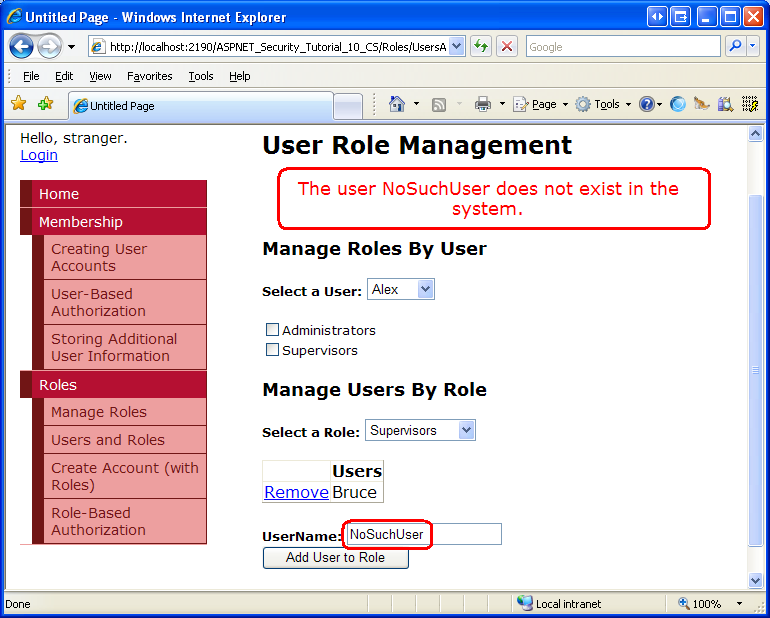Open the Select a User dropdown

tap(401, 289)
